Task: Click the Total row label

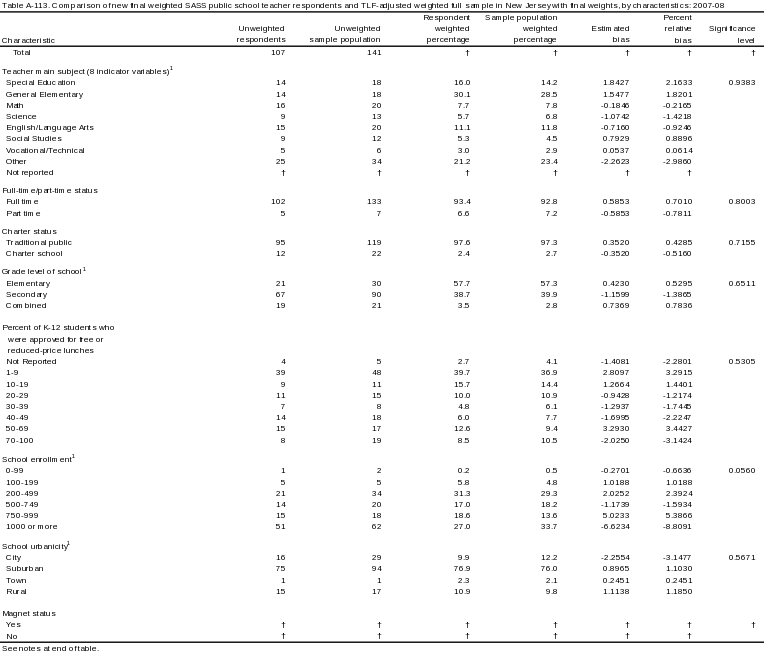Action: click(23, 52)
